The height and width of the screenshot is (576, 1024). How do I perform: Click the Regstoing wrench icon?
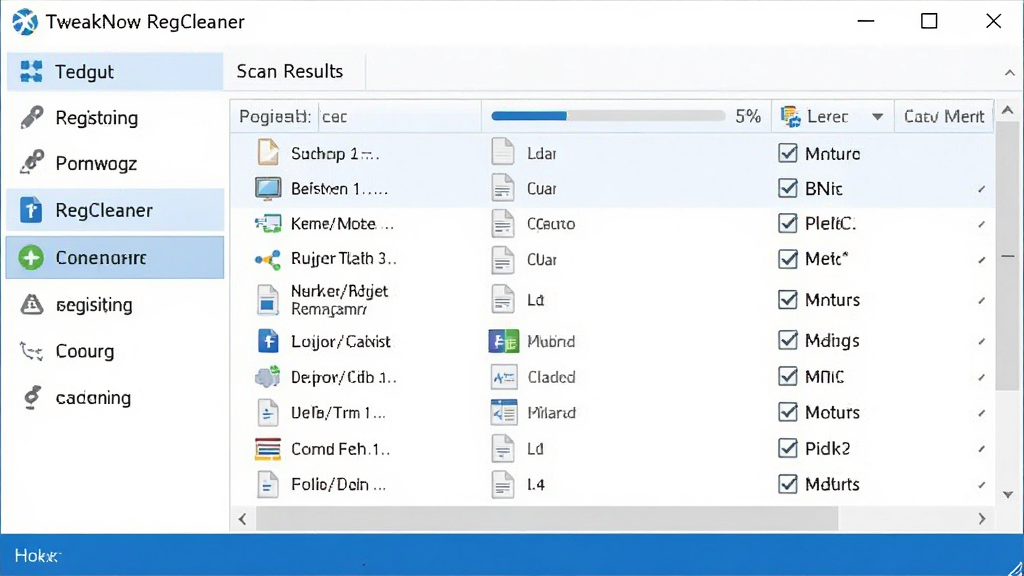click(31, 118)
